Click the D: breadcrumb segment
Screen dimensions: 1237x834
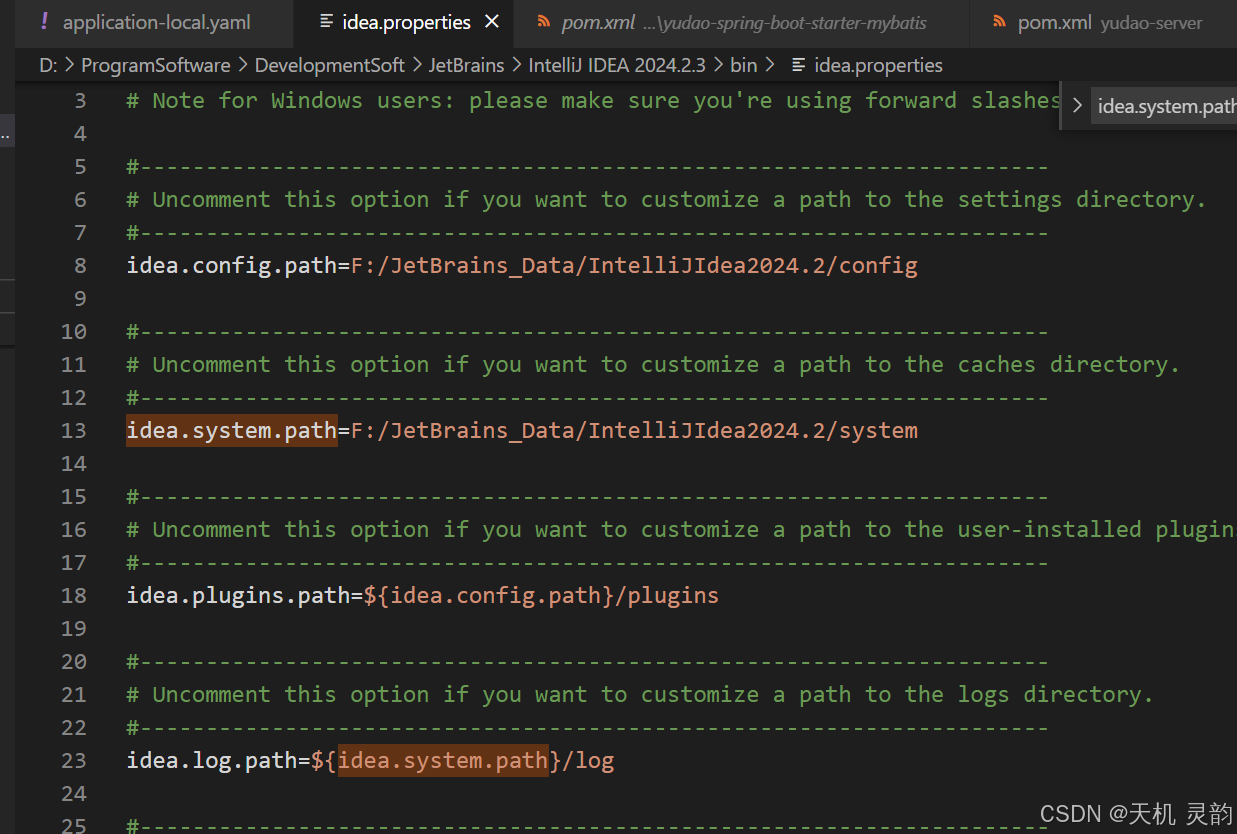point(48,65)
